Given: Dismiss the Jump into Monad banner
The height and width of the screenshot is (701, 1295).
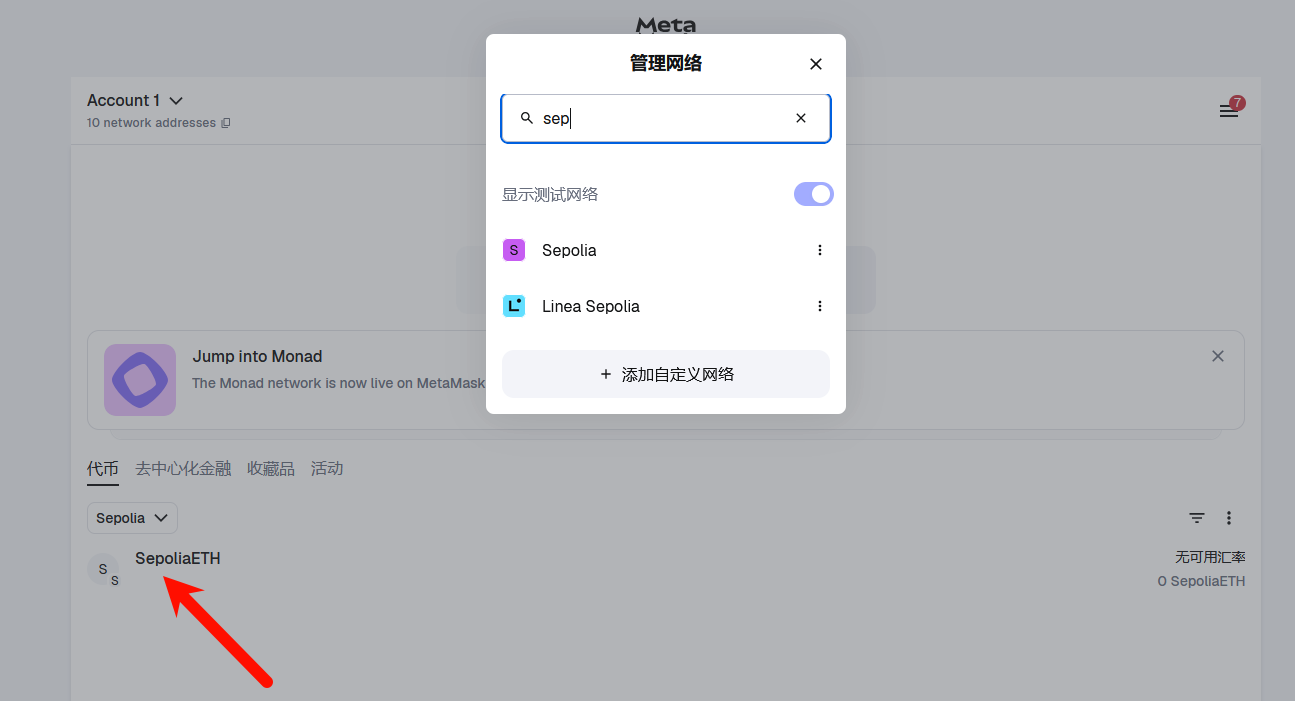Looking at the screenshot, I should [x=1217, y=356].
